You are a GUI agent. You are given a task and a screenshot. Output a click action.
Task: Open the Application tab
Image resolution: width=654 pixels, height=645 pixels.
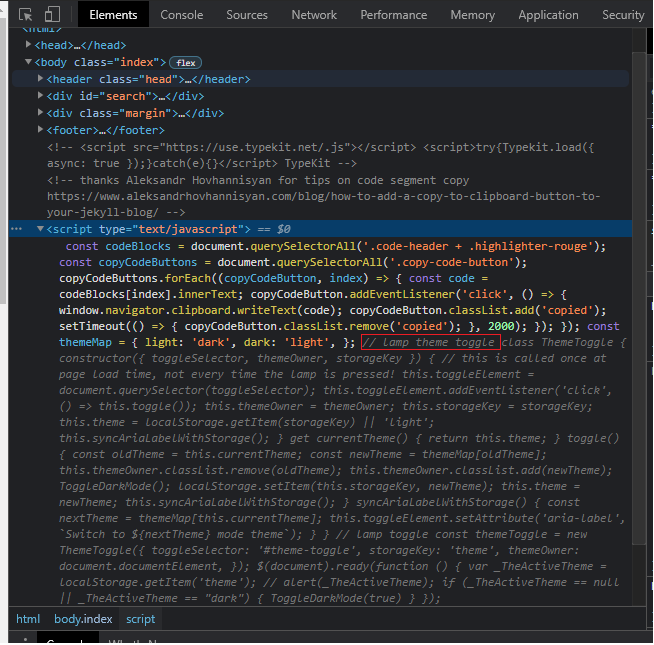(548, 15)
